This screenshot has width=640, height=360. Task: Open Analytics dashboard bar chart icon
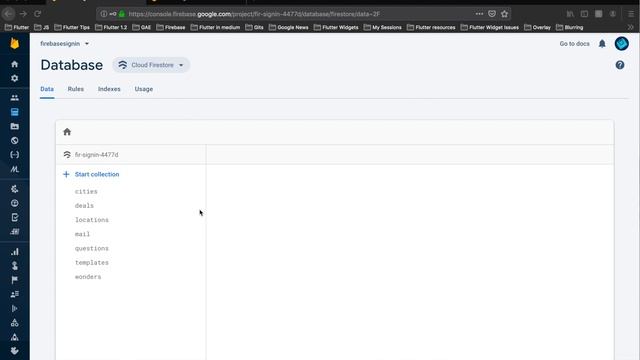tap(15, 251)
